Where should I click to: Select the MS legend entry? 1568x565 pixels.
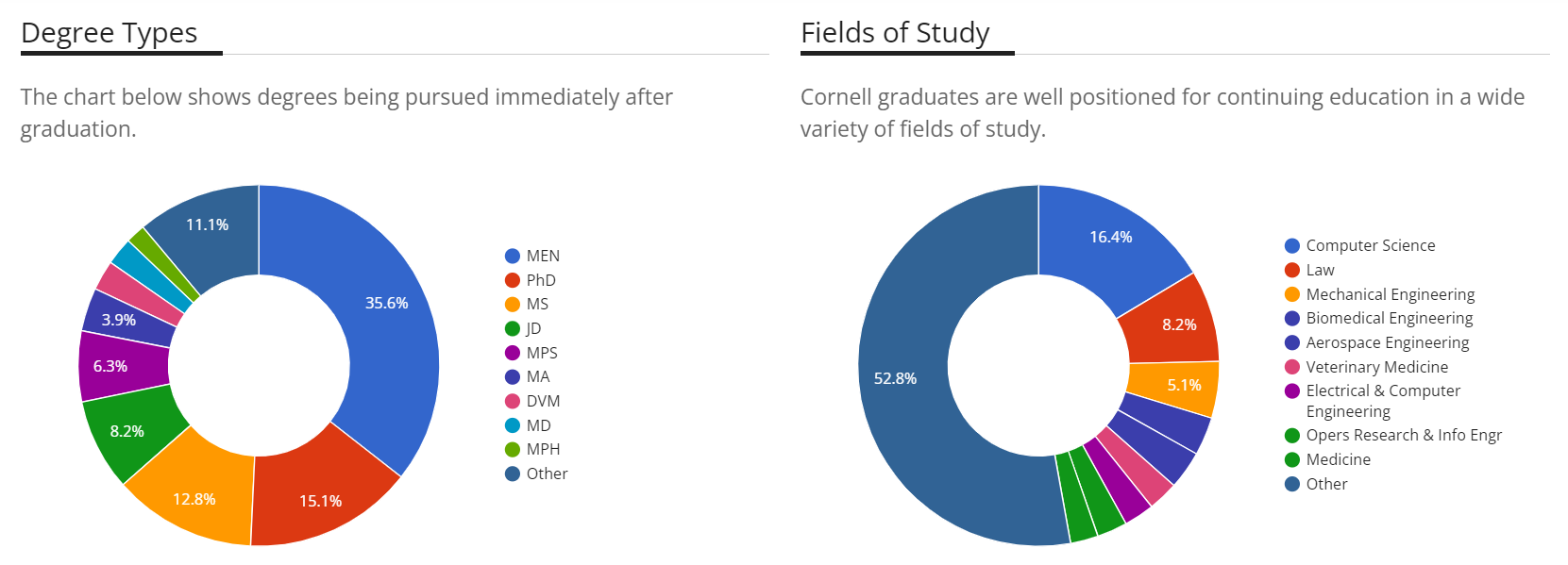point(537,304)
